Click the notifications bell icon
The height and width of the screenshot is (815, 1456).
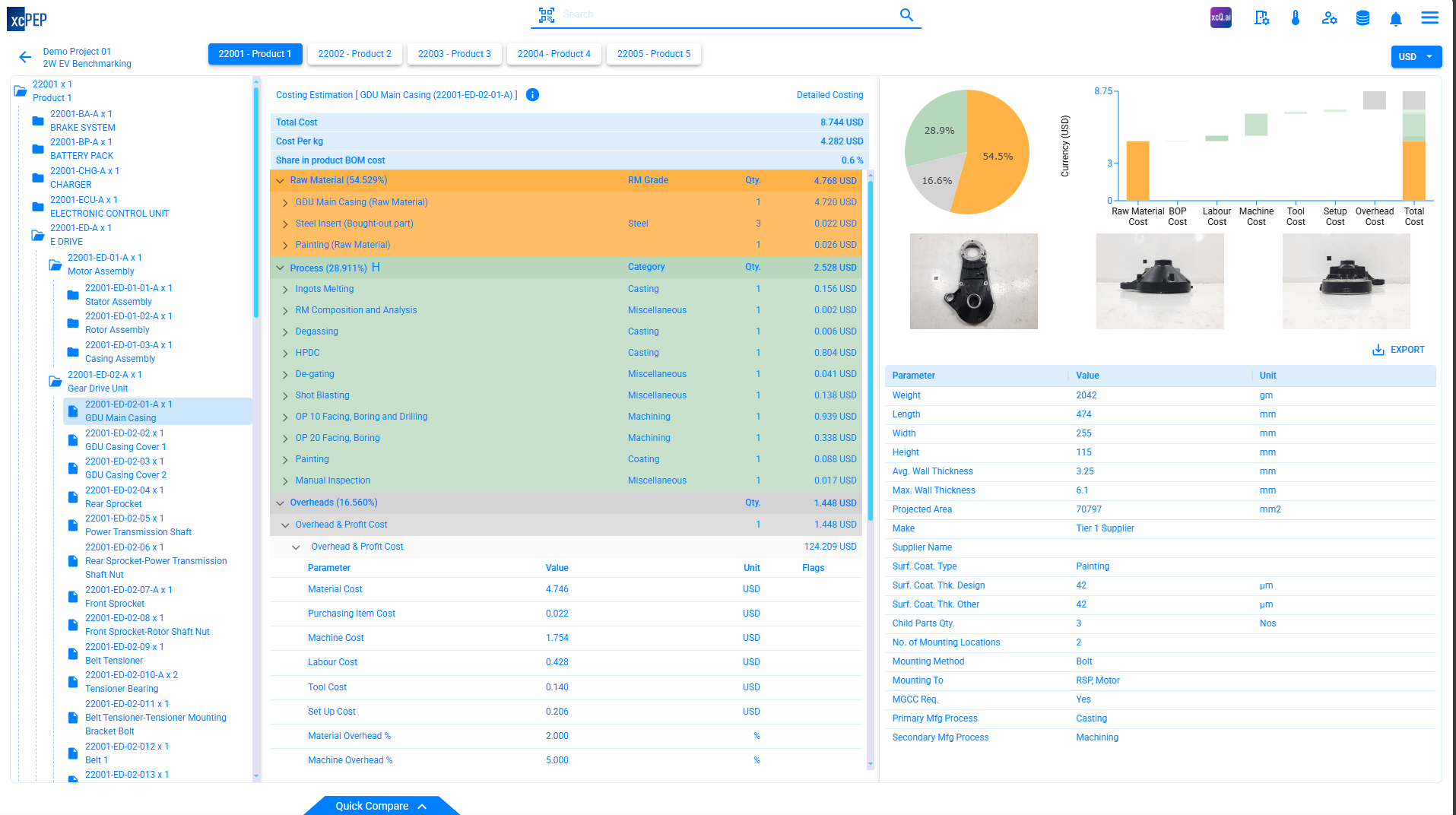tap(1395, 18)
